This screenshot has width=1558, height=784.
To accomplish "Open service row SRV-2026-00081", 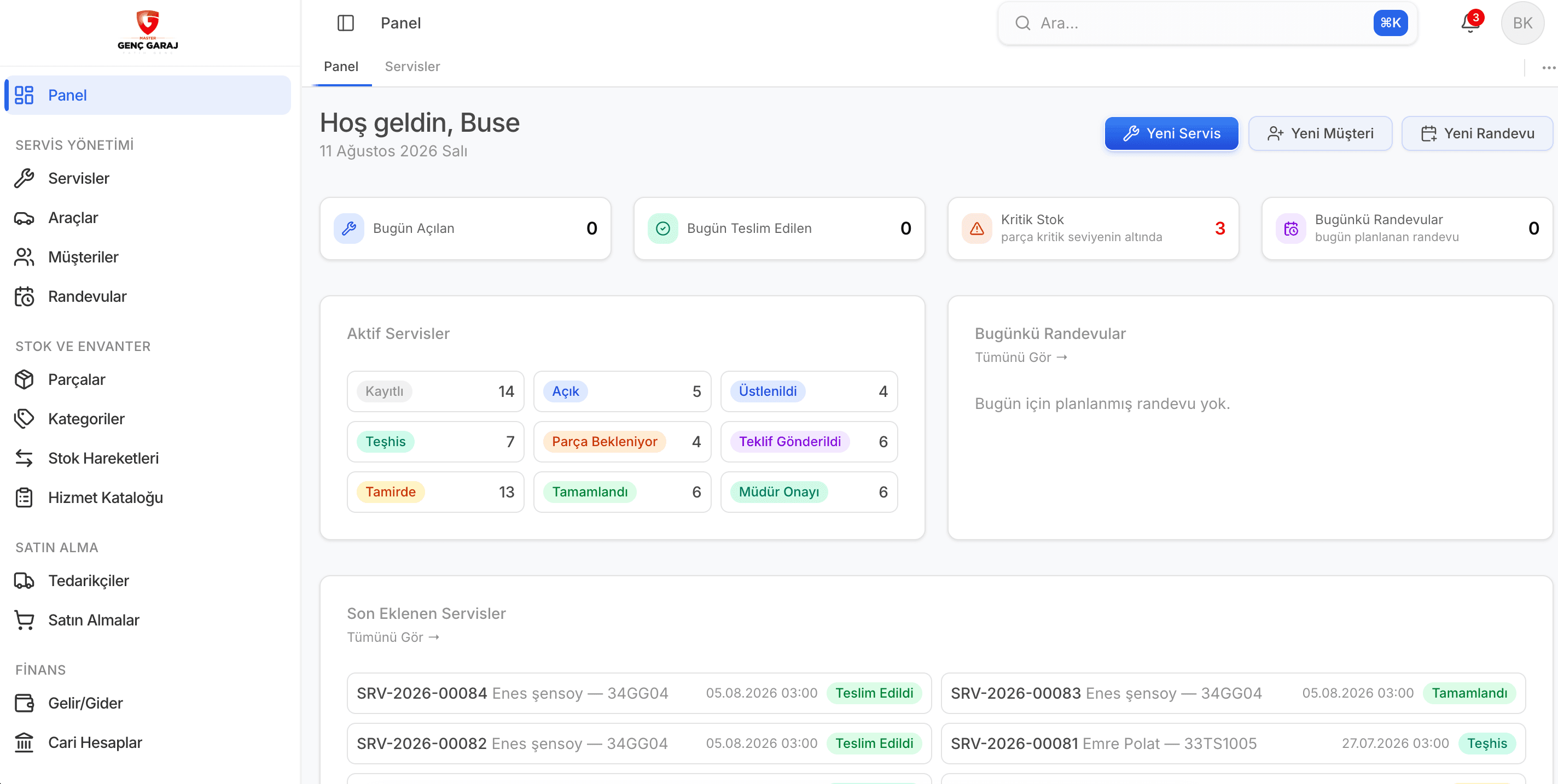I will 1233,744.
